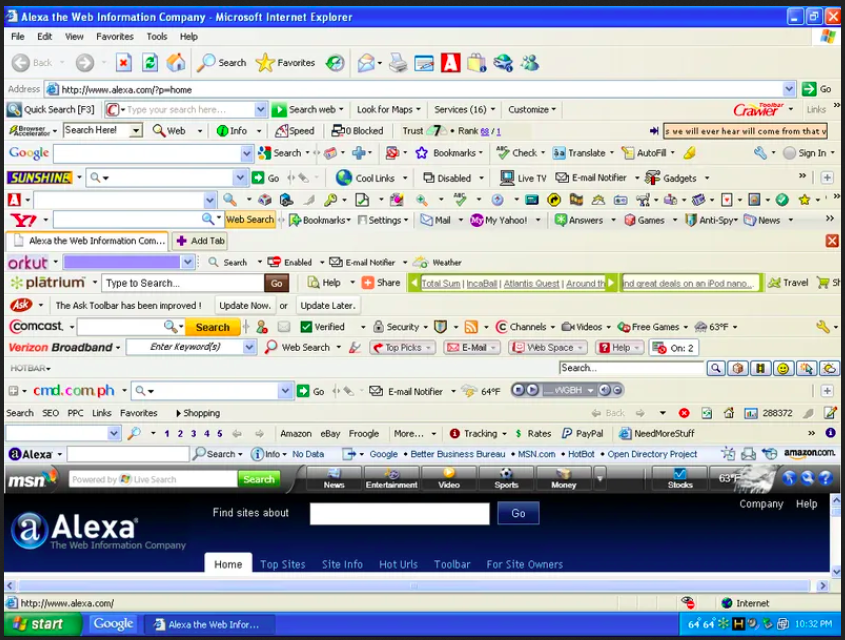The image size is (845, 640).
Task: Click the Comcast wrench icon
Action: [823, 327]
